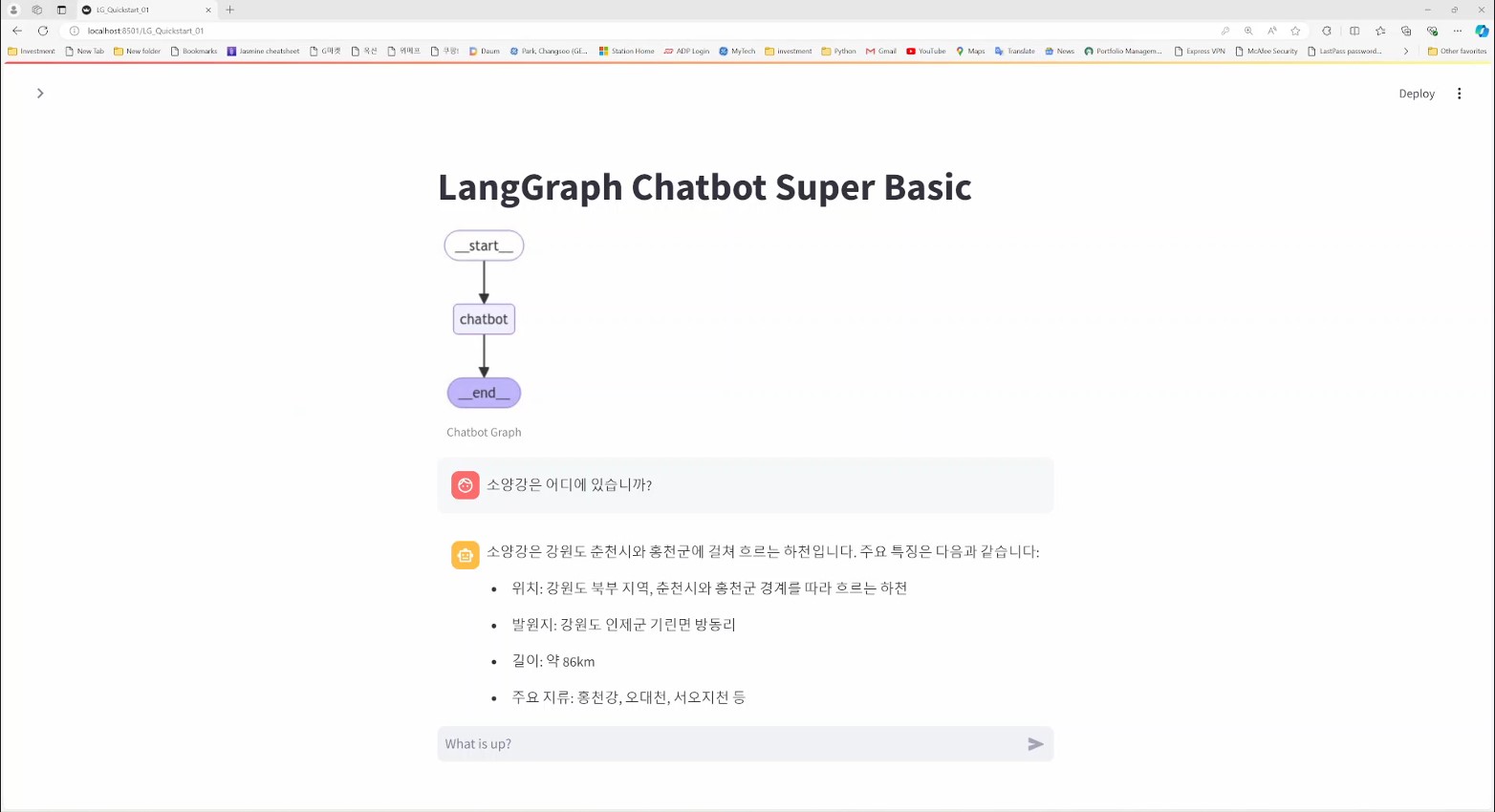Open the LastPass password bookmark

(x=1345, y=52)
